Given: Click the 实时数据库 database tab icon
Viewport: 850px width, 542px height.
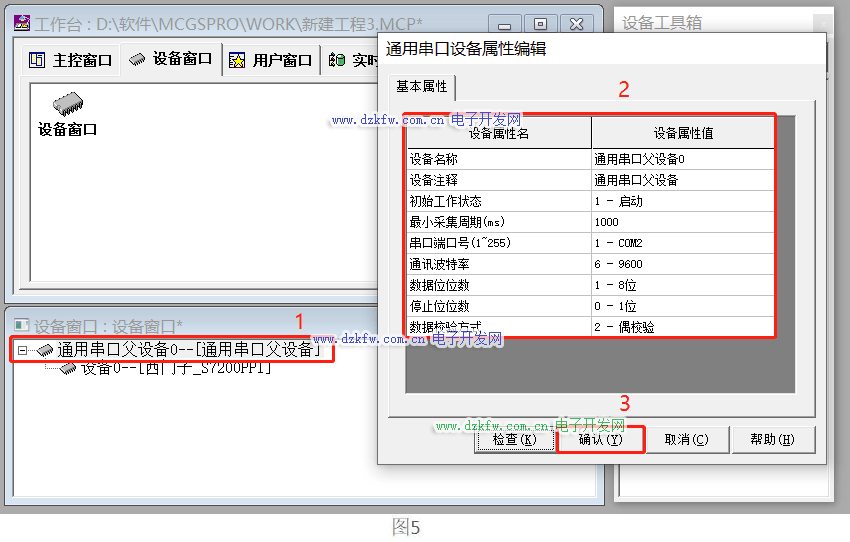Looking at the screenshot, I should tap(337, 60).
